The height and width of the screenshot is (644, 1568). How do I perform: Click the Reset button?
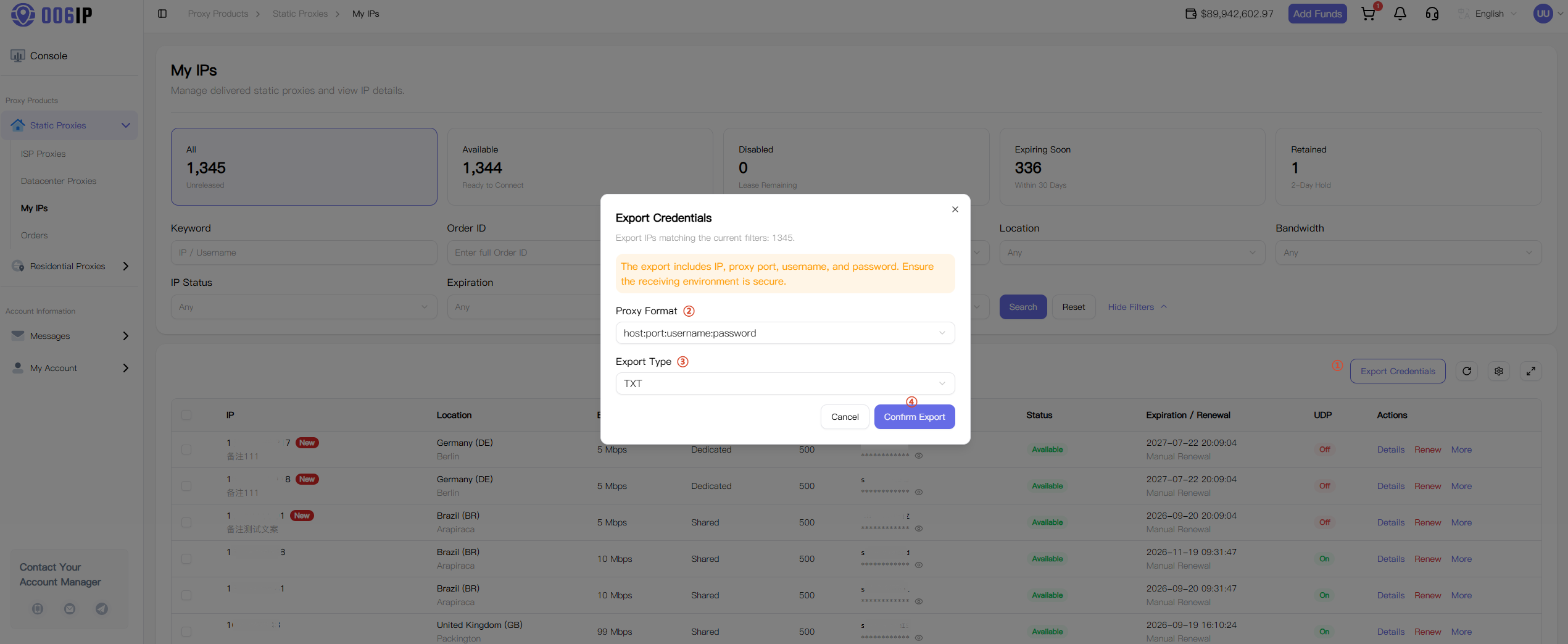[x=1074, y=307]
